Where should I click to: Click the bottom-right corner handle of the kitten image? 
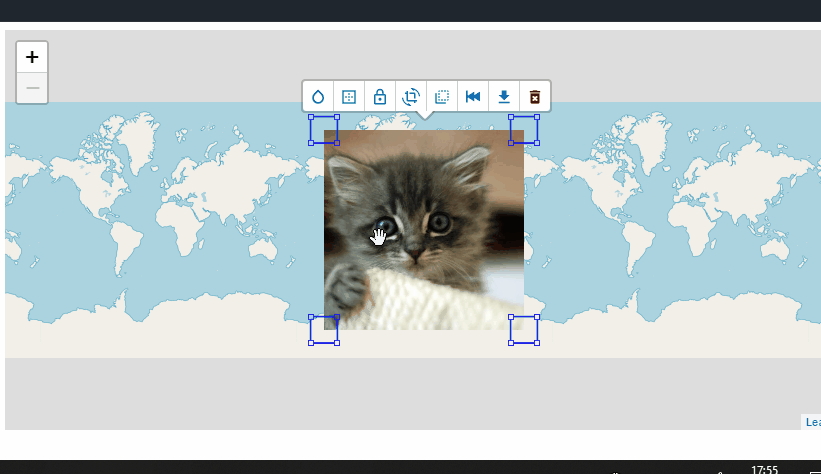[x=524, y=330]
